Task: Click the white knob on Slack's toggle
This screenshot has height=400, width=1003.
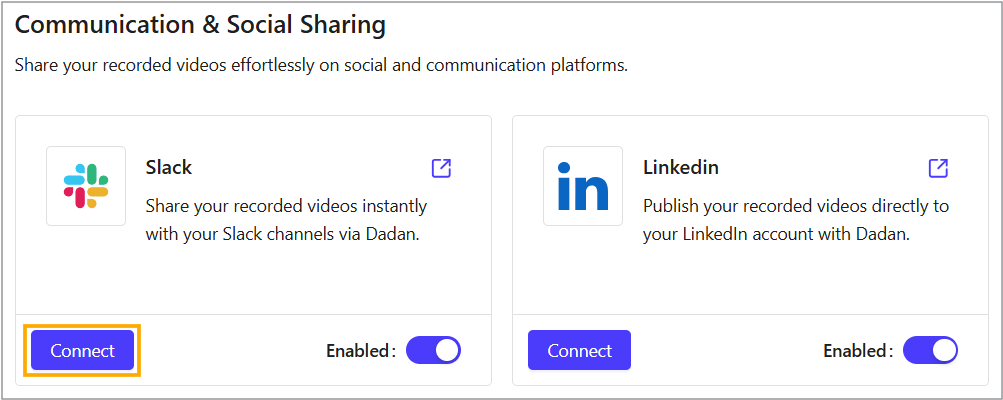Action: pyautogui.click(x=446, y=350)
